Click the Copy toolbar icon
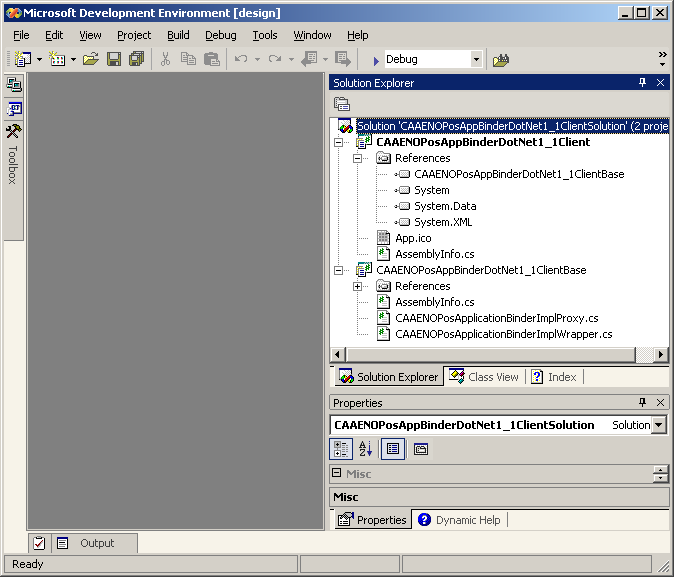Viewport: 674px width, 577px height. (x=188, y=59)
